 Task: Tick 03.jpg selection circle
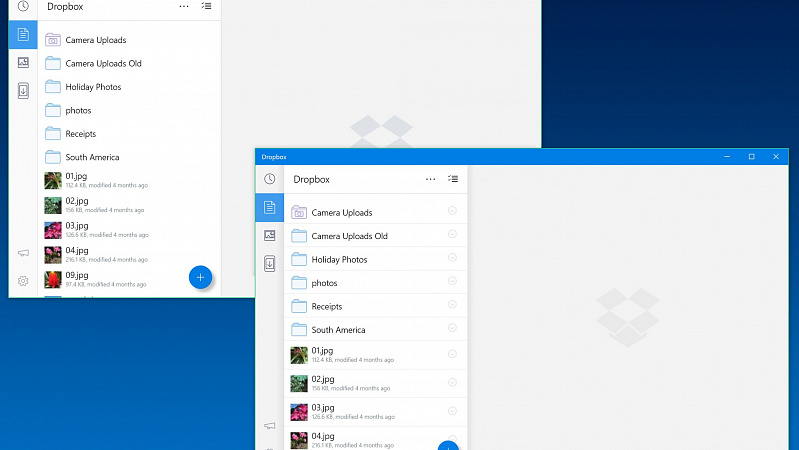point(452,411)
